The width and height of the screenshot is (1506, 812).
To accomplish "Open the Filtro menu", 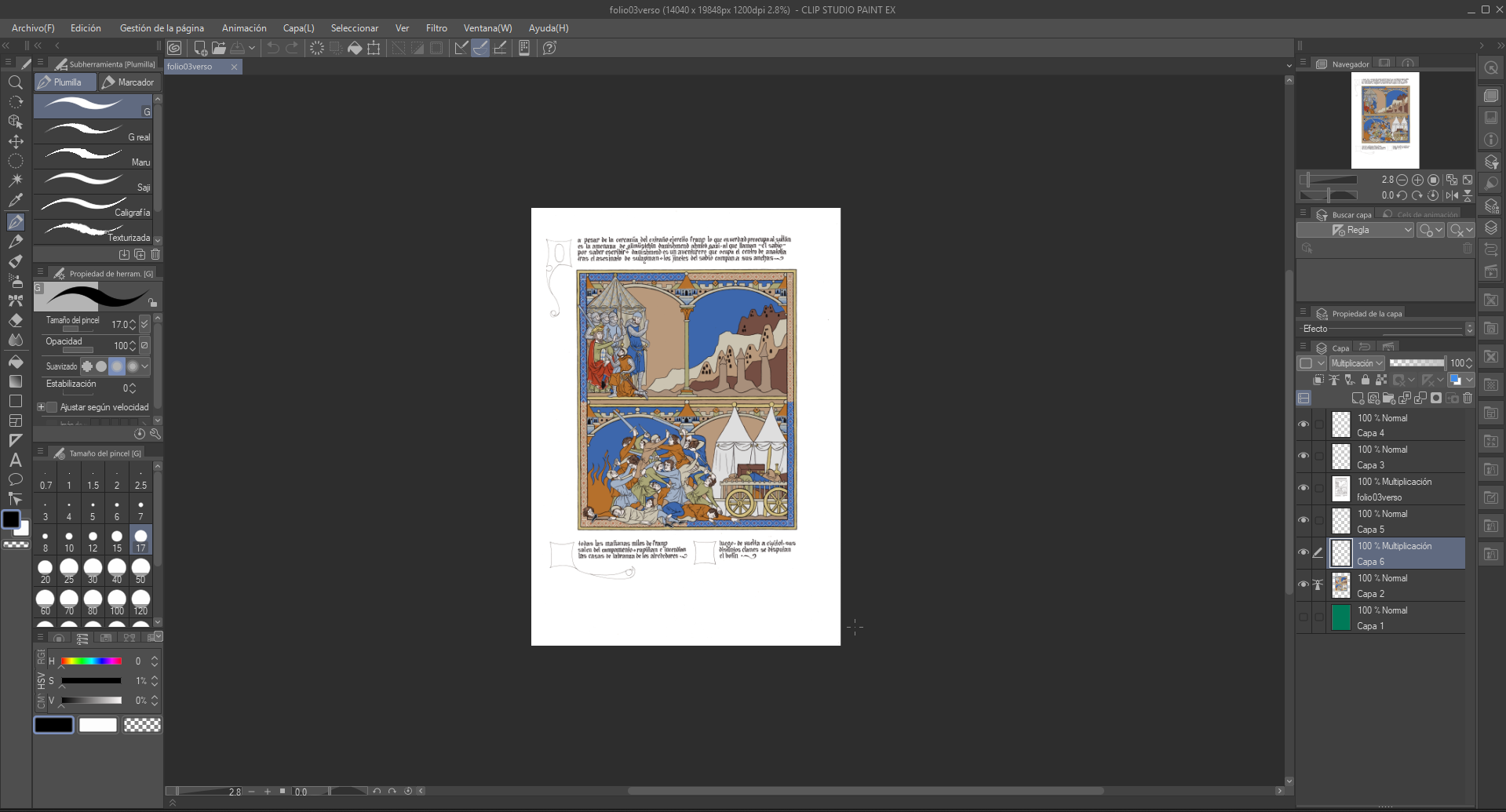I will (436, 28).
